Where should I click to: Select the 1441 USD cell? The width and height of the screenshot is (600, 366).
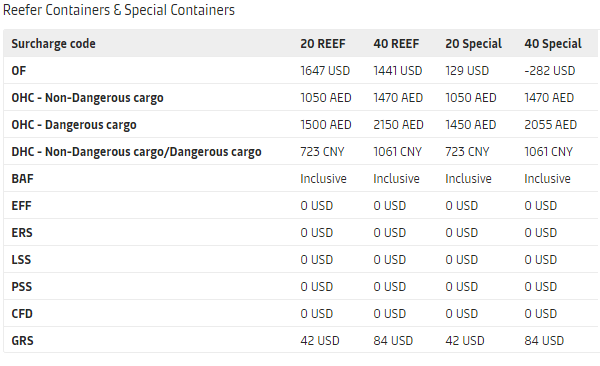pos(398,71)
